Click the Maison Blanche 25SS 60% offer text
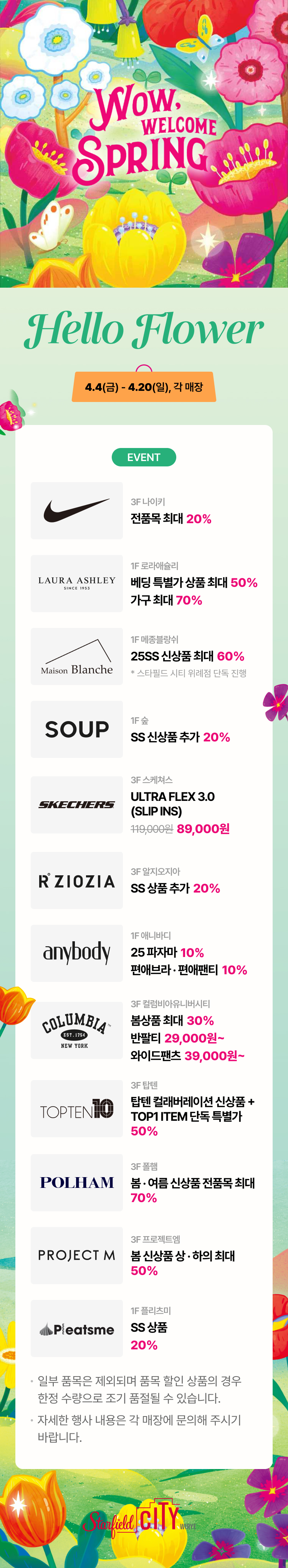 pos(187,656)
